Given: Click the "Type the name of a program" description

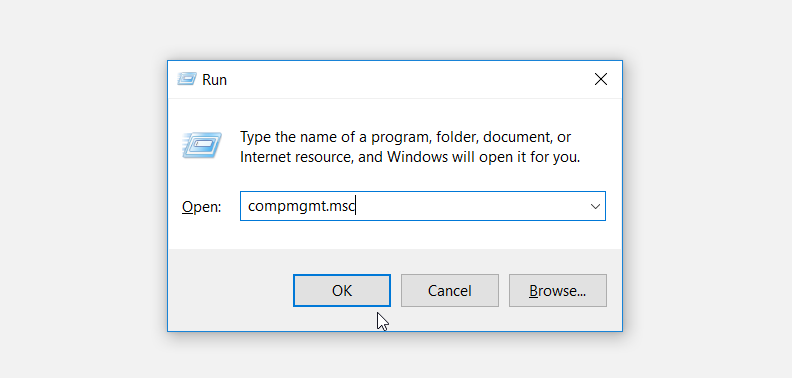Looking at the screenshot, I should tap(410, 147).
